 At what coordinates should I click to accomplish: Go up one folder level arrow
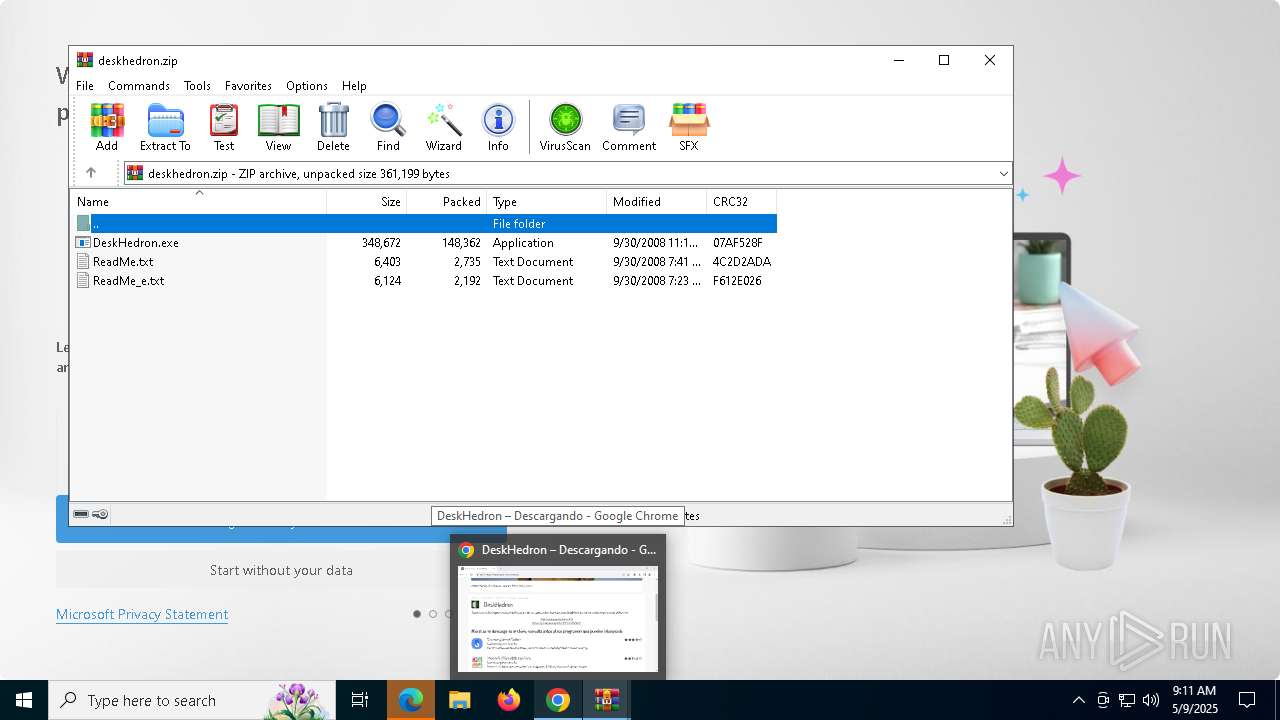coord(91,173)
